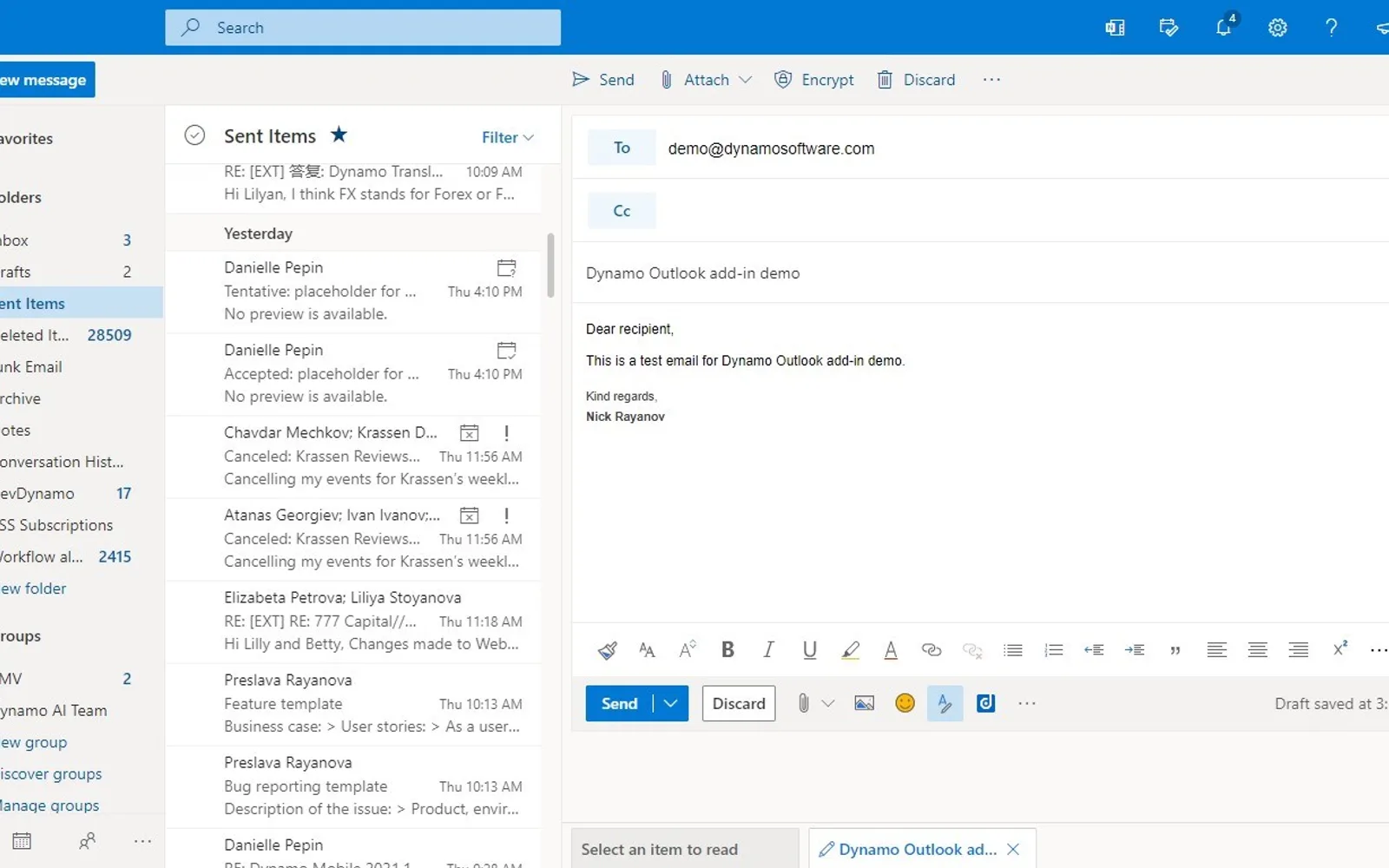Screen dimensions: 1389x868
Task: Click the format painter icon
Action: click(607, 650)
